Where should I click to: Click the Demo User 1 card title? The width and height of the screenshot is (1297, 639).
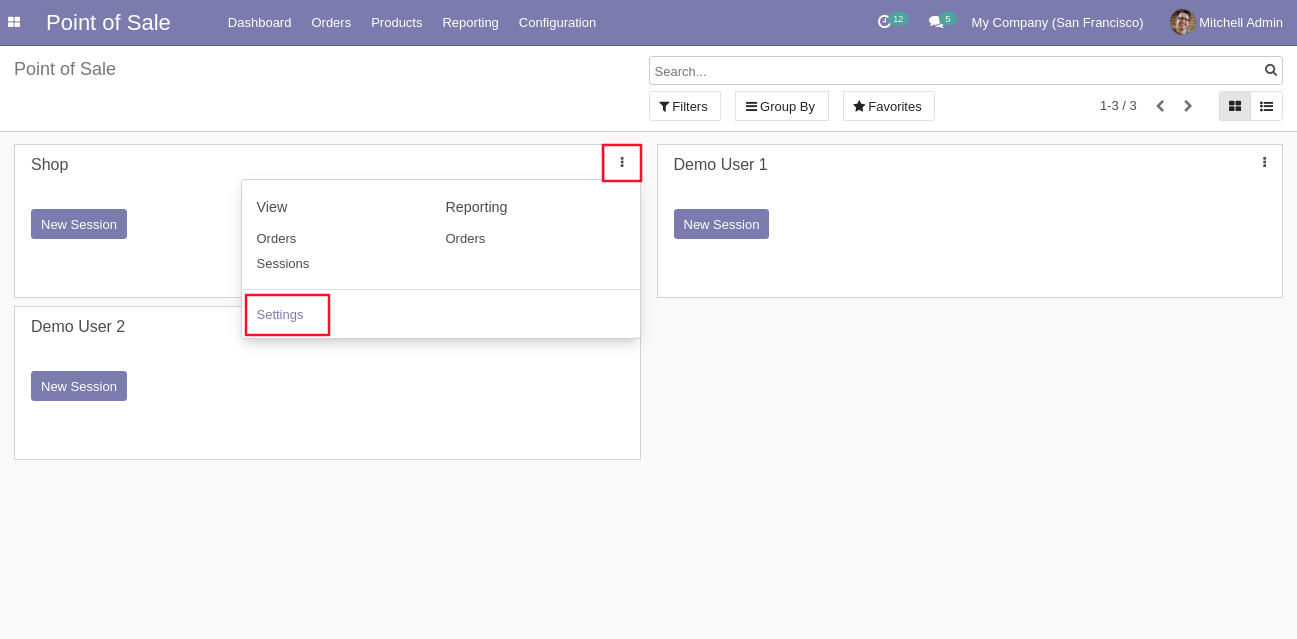pos(721,164)
